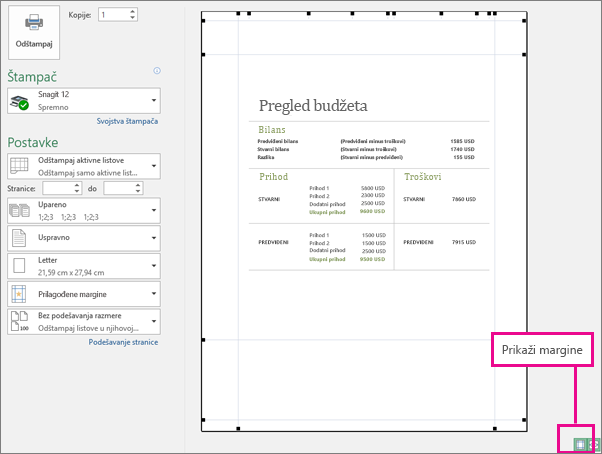This screenshot has height=454, width=602.
Task: Open the Letter paper size dropdown
Action: 84,266
